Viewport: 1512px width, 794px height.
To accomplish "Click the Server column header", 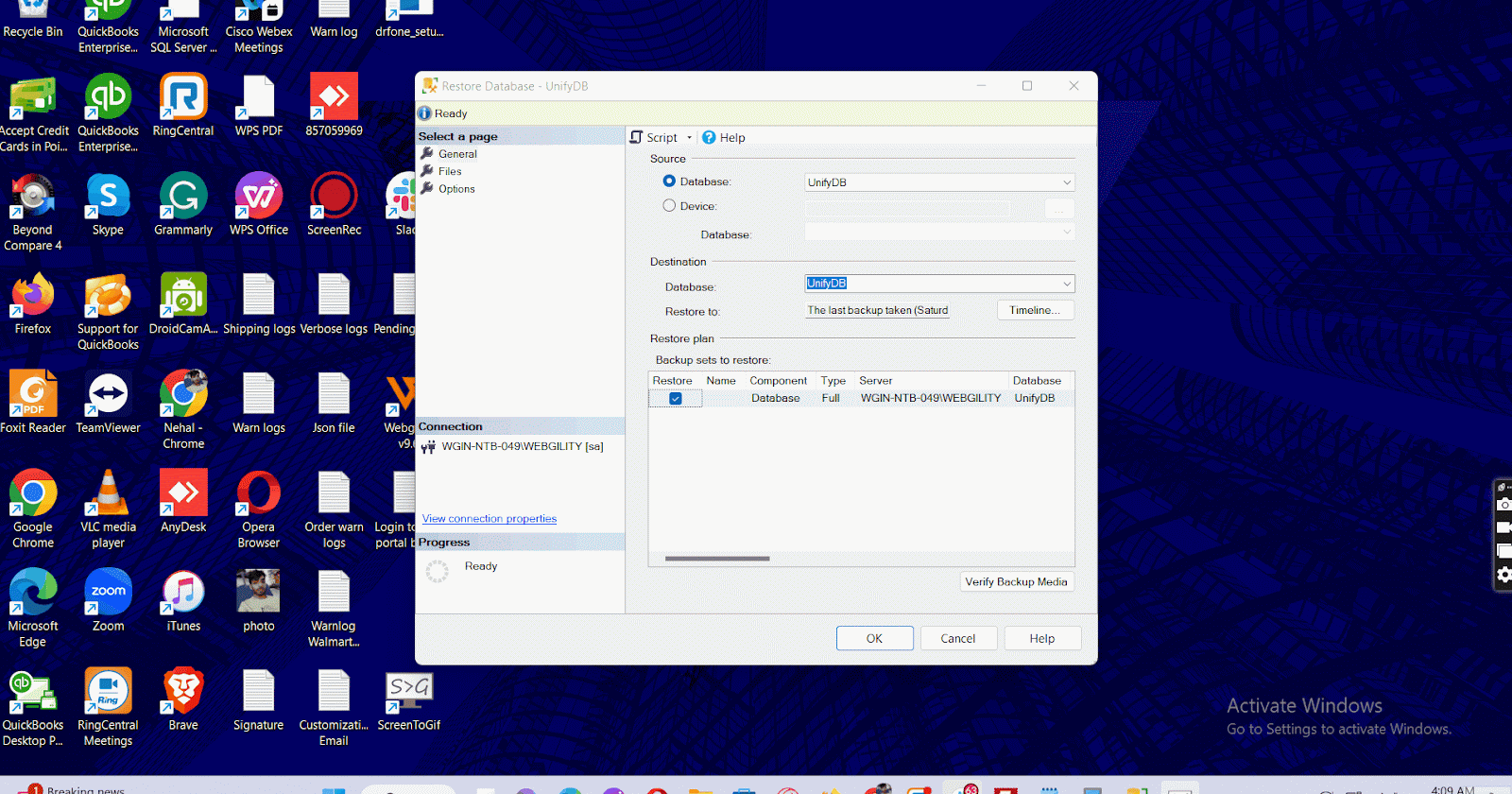I will (x=931, y=381).
